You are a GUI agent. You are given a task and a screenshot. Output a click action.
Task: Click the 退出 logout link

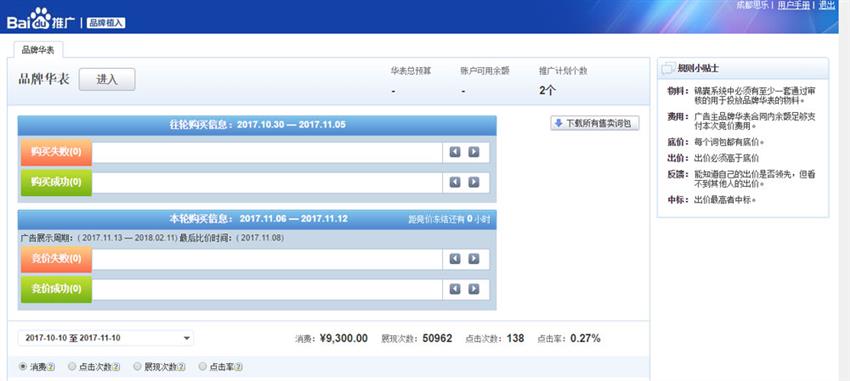827,5
